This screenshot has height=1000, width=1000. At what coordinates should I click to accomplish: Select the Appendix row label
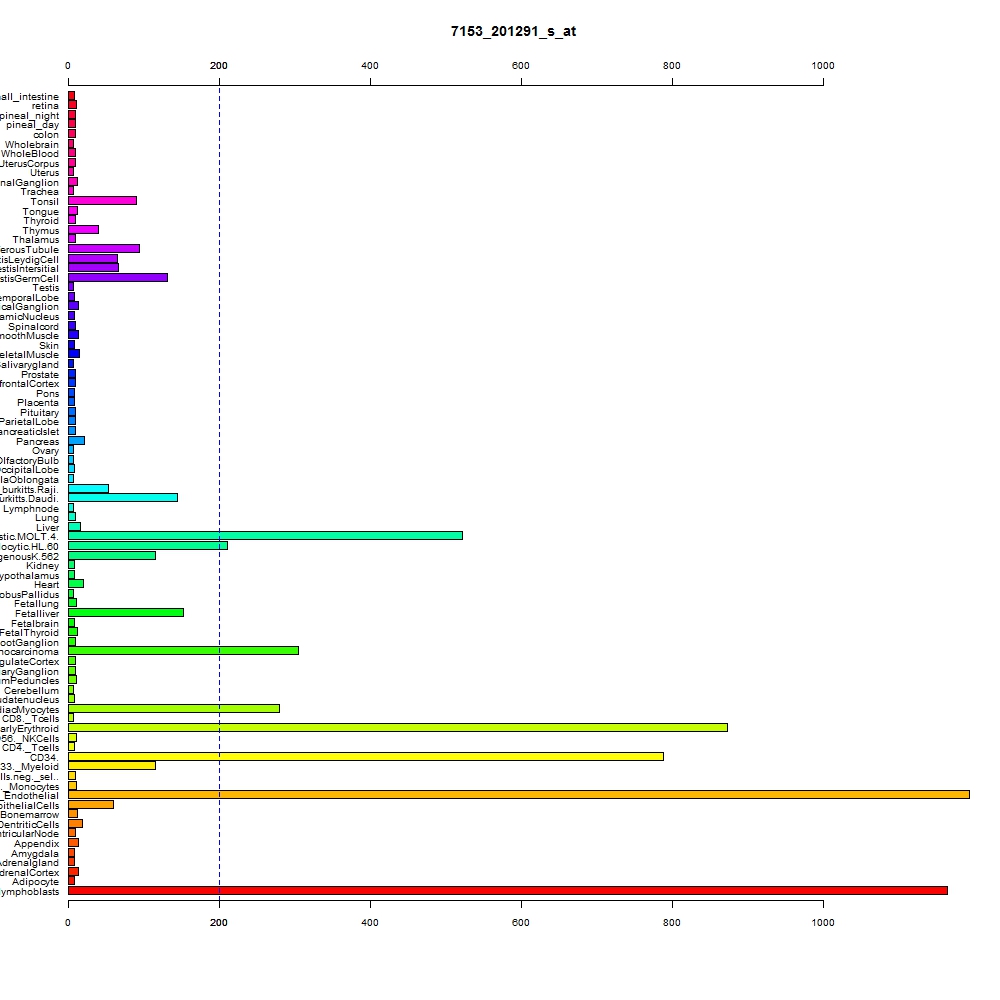36,844
